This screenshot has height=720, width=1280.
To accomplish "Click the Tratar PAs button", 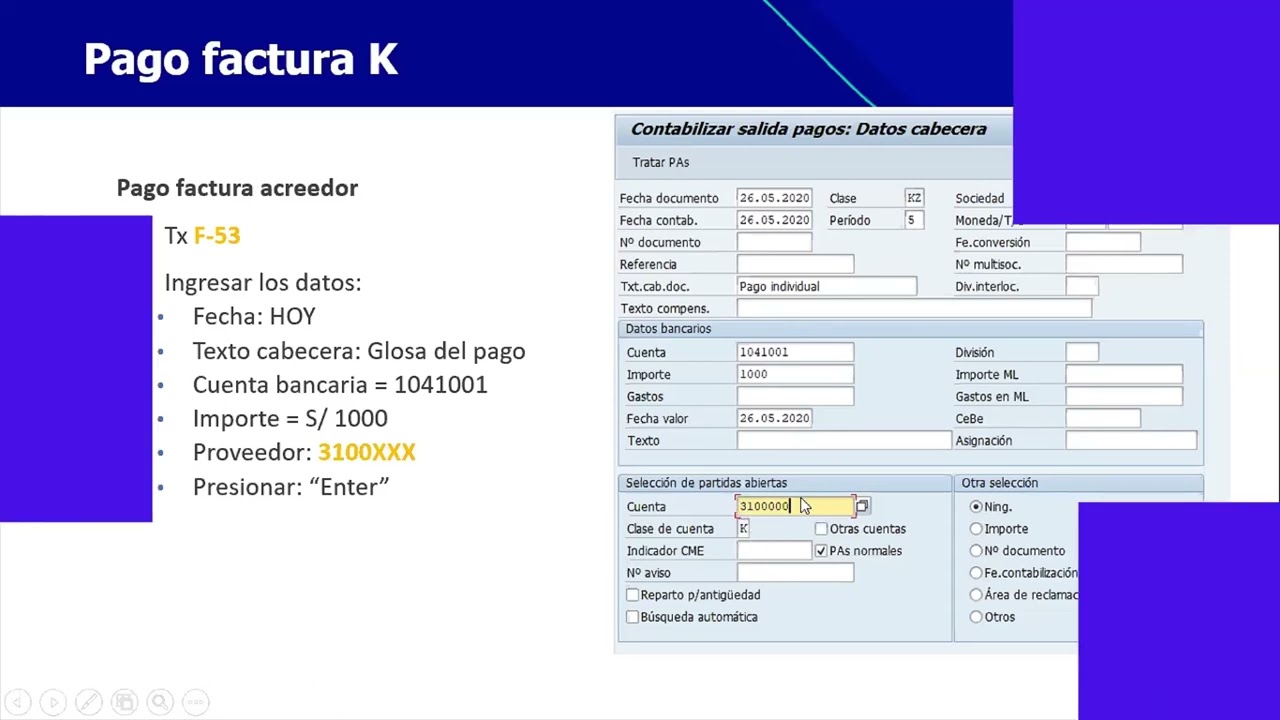I will click(x=660, y=162).
